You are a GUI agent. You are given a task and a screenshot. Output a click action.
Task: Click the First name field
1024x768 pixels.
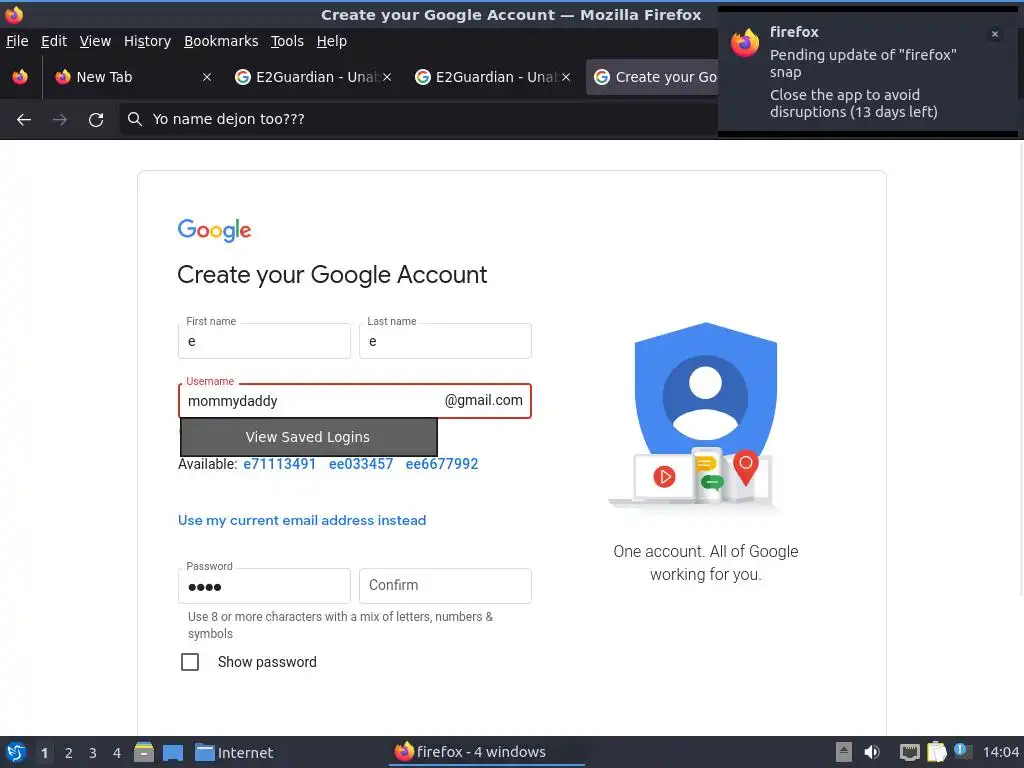[x=264, y=341]
